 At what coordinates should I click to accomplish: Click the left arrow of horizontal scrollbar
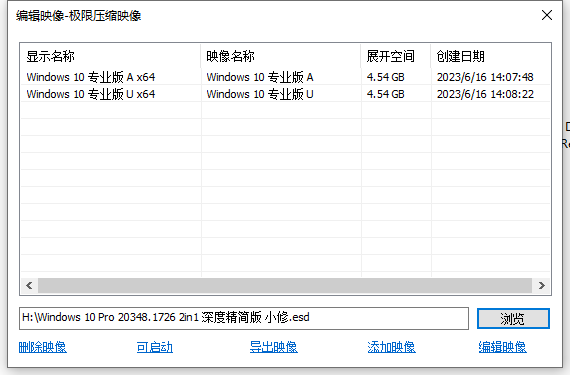pos(29,286)
